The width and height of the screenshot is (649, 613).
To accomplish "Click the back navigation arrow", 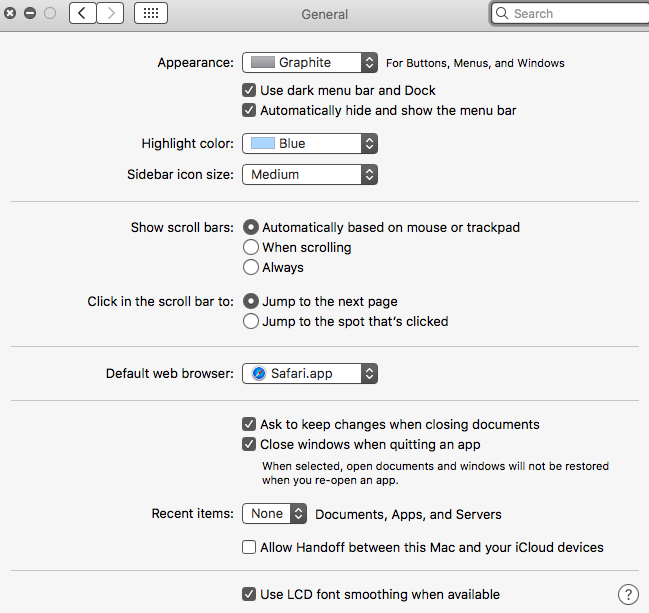I will [x=82, y=14].
